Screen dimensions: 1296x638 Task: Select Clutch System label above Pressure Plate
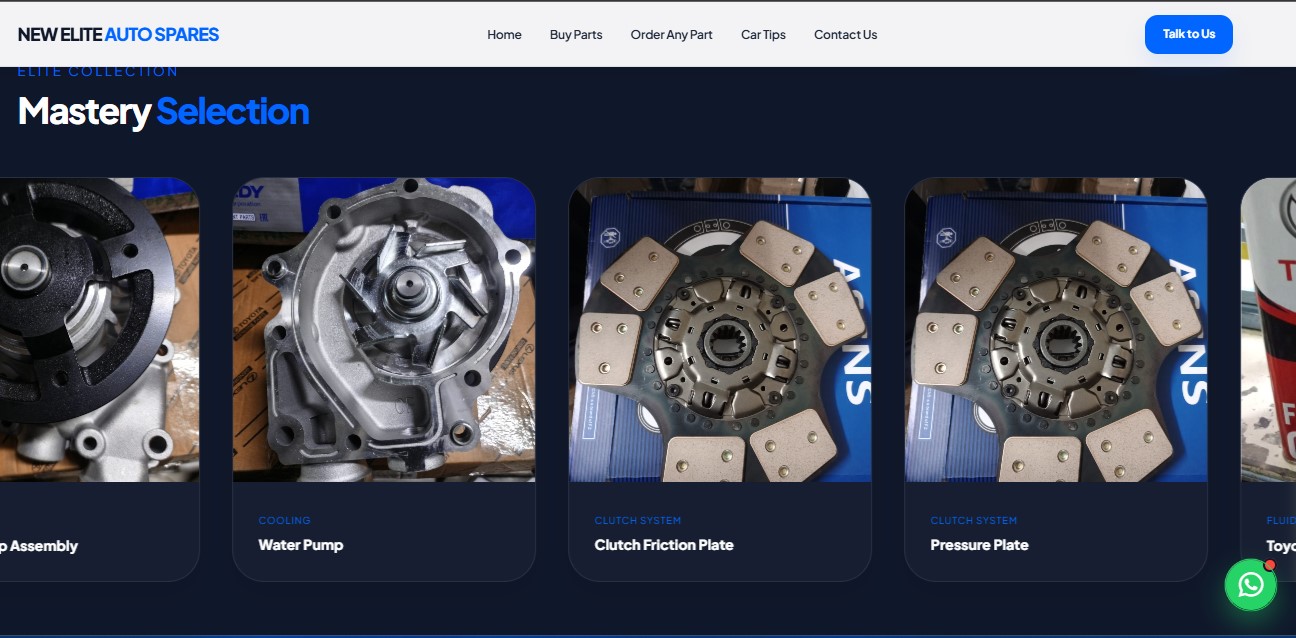(973, 520)
